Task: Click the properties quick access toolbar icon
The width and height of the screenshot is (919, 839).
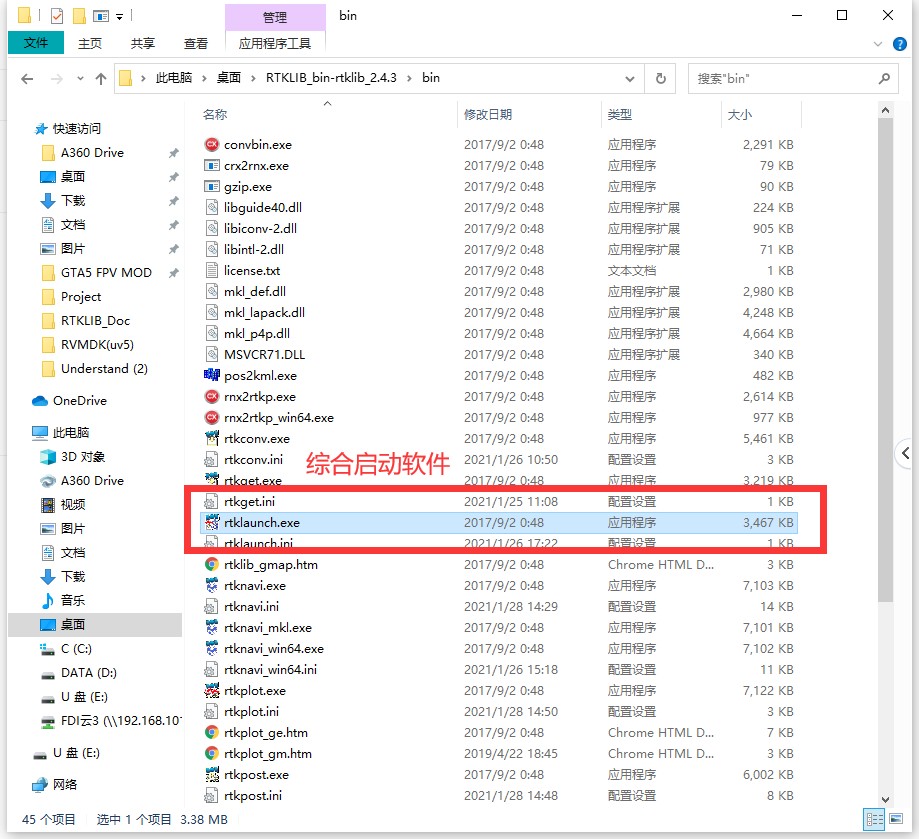Action: coord(57,16)
